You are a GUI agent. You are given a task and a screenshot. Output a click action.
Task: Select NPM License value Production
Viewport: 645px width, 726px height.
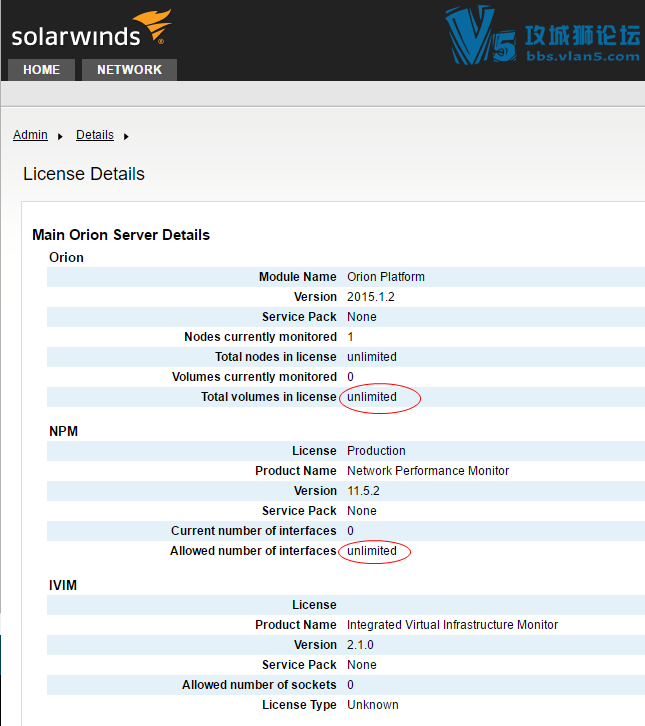376,451
